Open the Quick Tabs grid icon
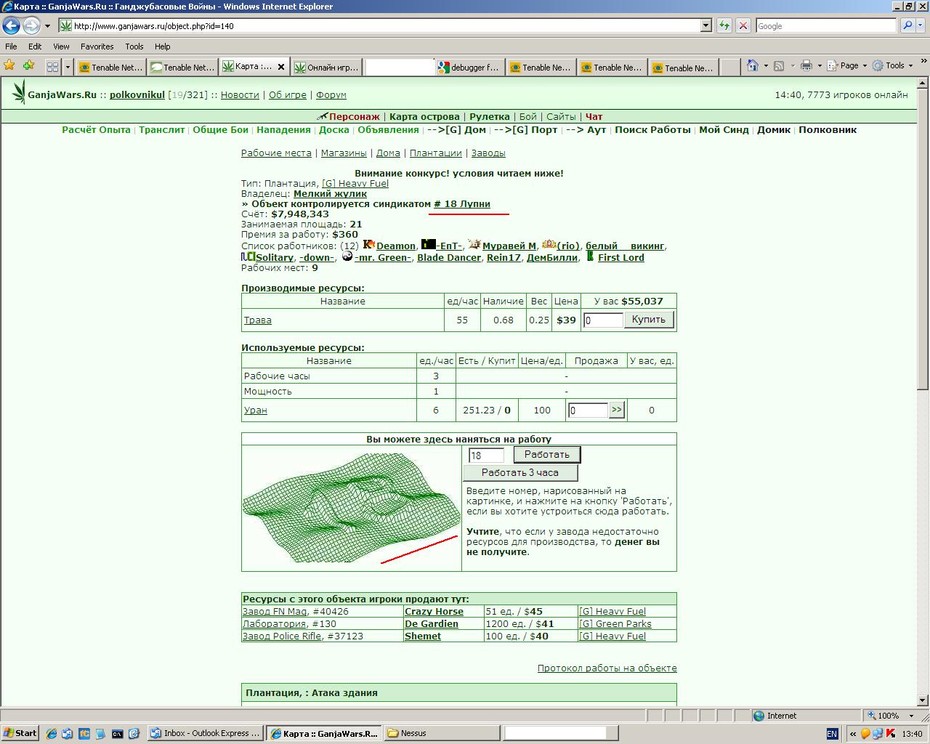The height and width of the screenshot is (744, 930). (53, 67)
